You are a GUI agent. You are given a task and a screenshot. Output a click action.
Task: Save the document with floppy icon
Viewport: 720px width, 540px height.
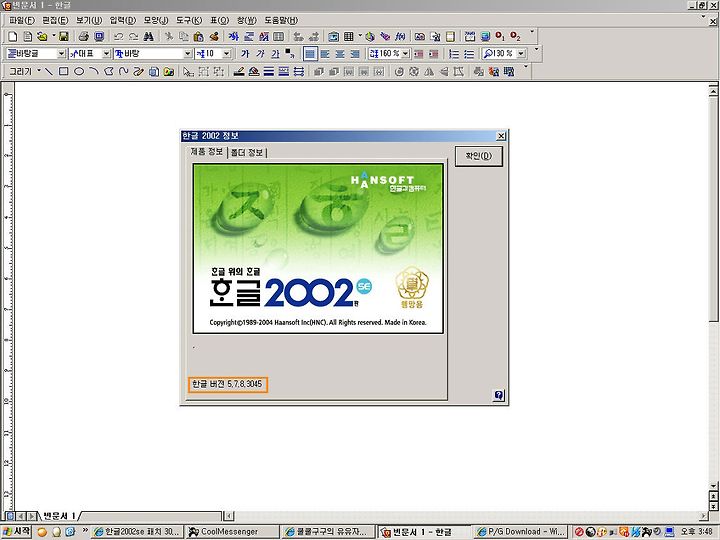pos(64,36)
